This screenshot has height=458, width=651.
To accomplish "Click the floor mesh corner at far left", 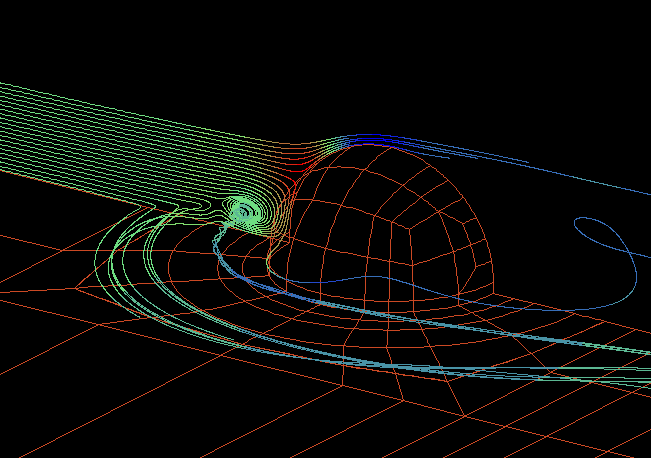I will (x=77, y=289).
